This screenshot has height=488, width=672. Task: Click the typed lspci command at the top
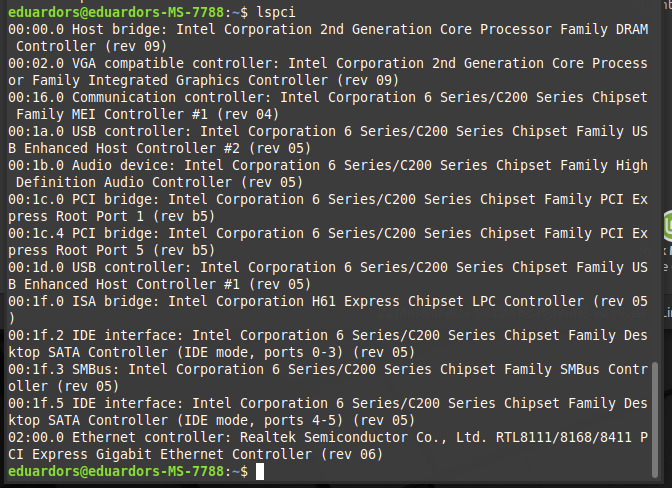(x=276, y=12)
